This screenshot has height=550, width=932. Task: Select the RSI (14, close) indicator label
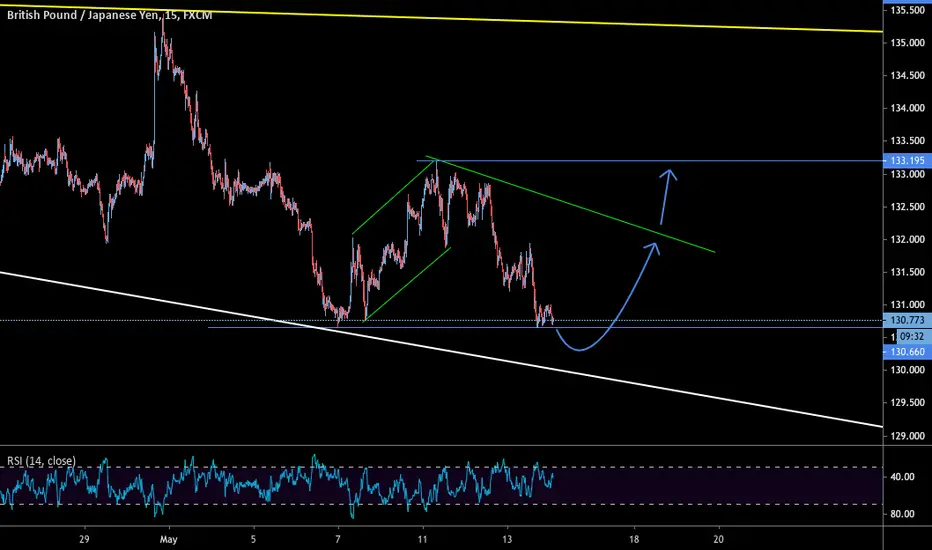pos(42,461)
